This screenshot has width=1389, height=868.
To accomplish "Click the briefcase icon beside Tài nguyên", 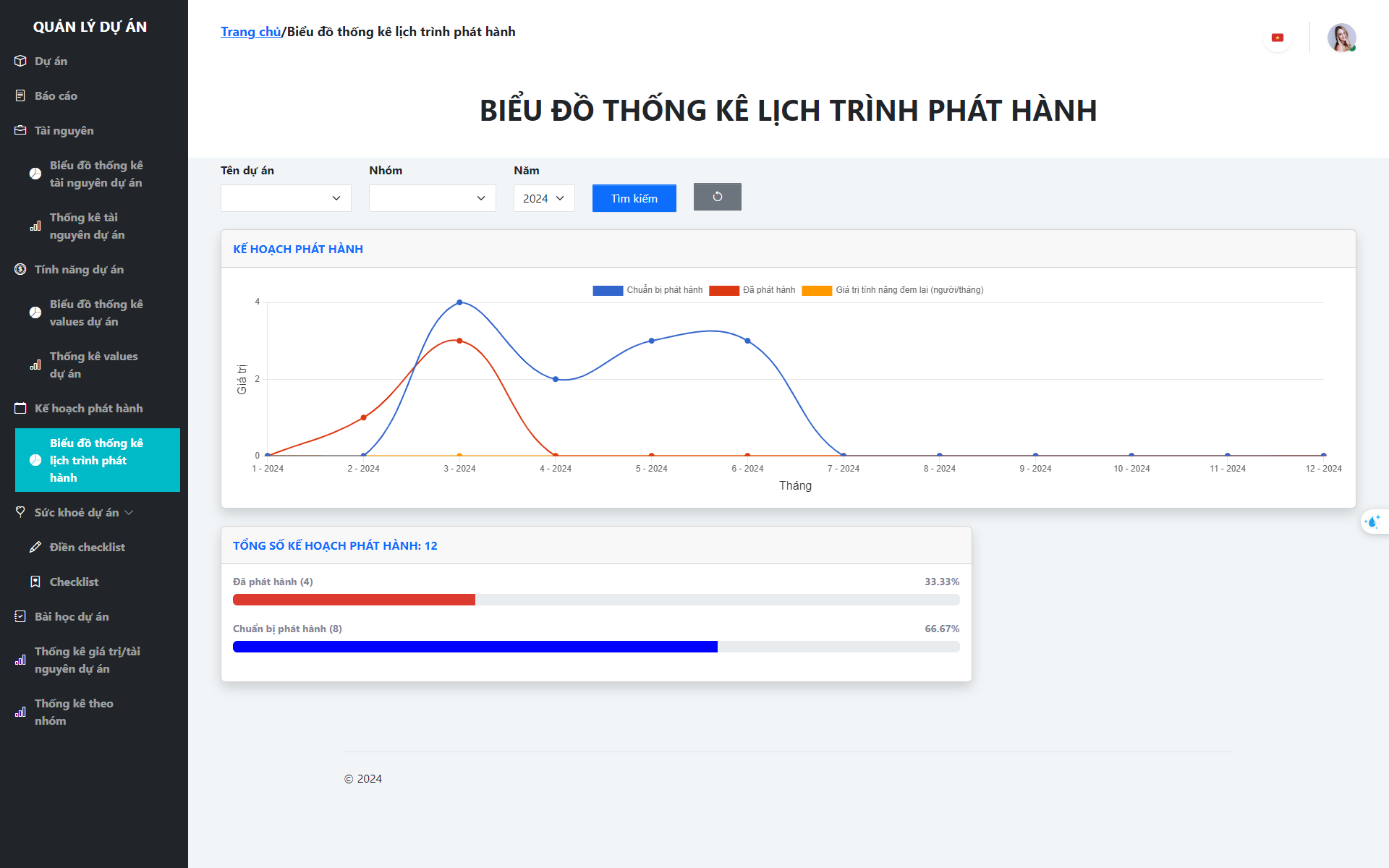I will [20, 130].
